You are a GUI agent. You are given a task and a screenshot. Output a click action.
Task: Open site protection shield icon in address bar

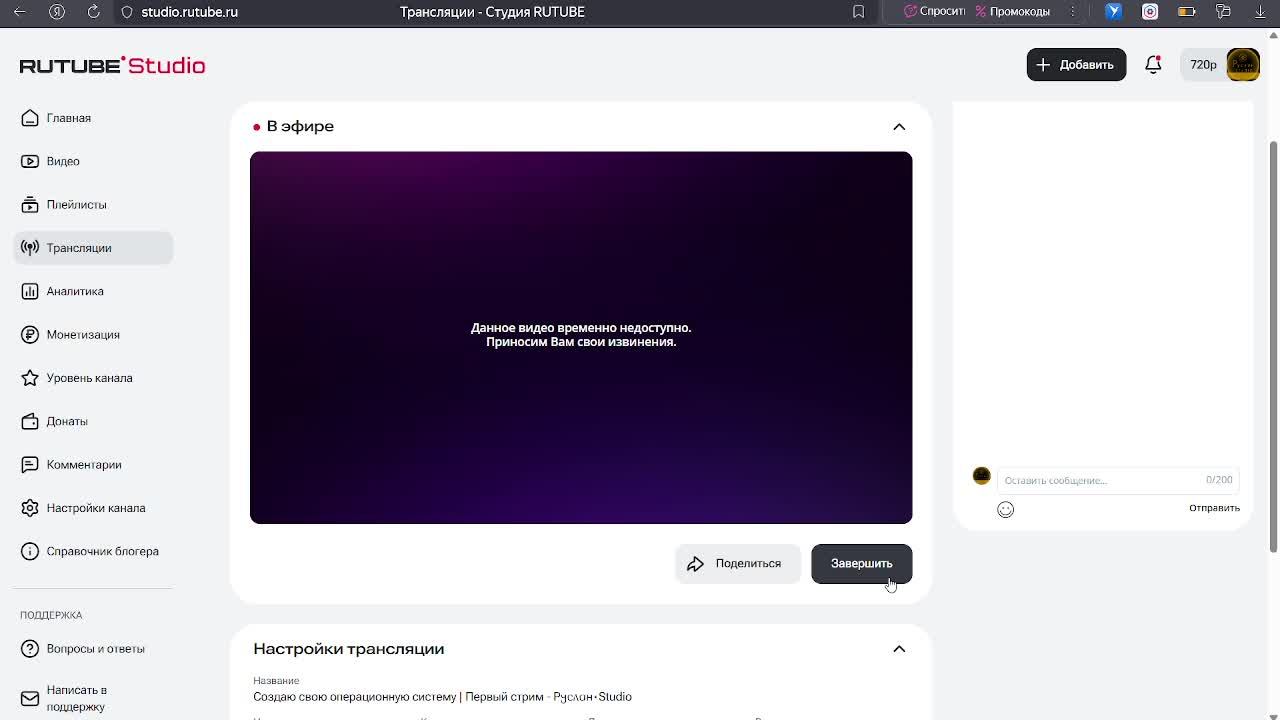pos(127,12)
